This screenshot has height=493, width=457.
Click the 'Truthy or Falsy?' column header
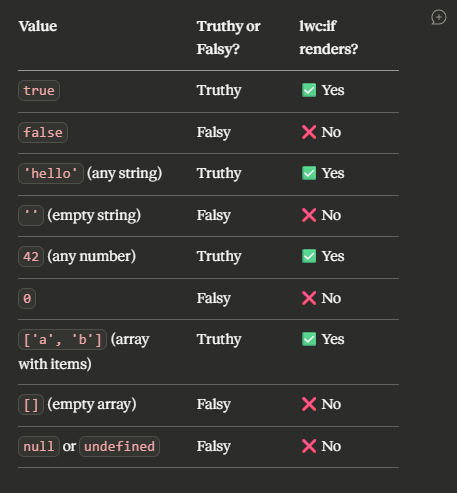[229, 38]
